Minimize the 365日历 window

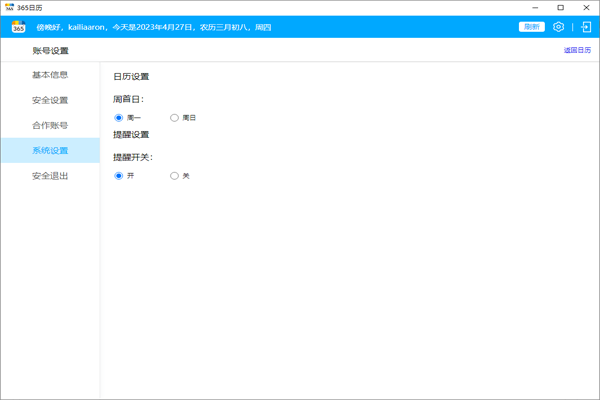click(x=535, y=7)
